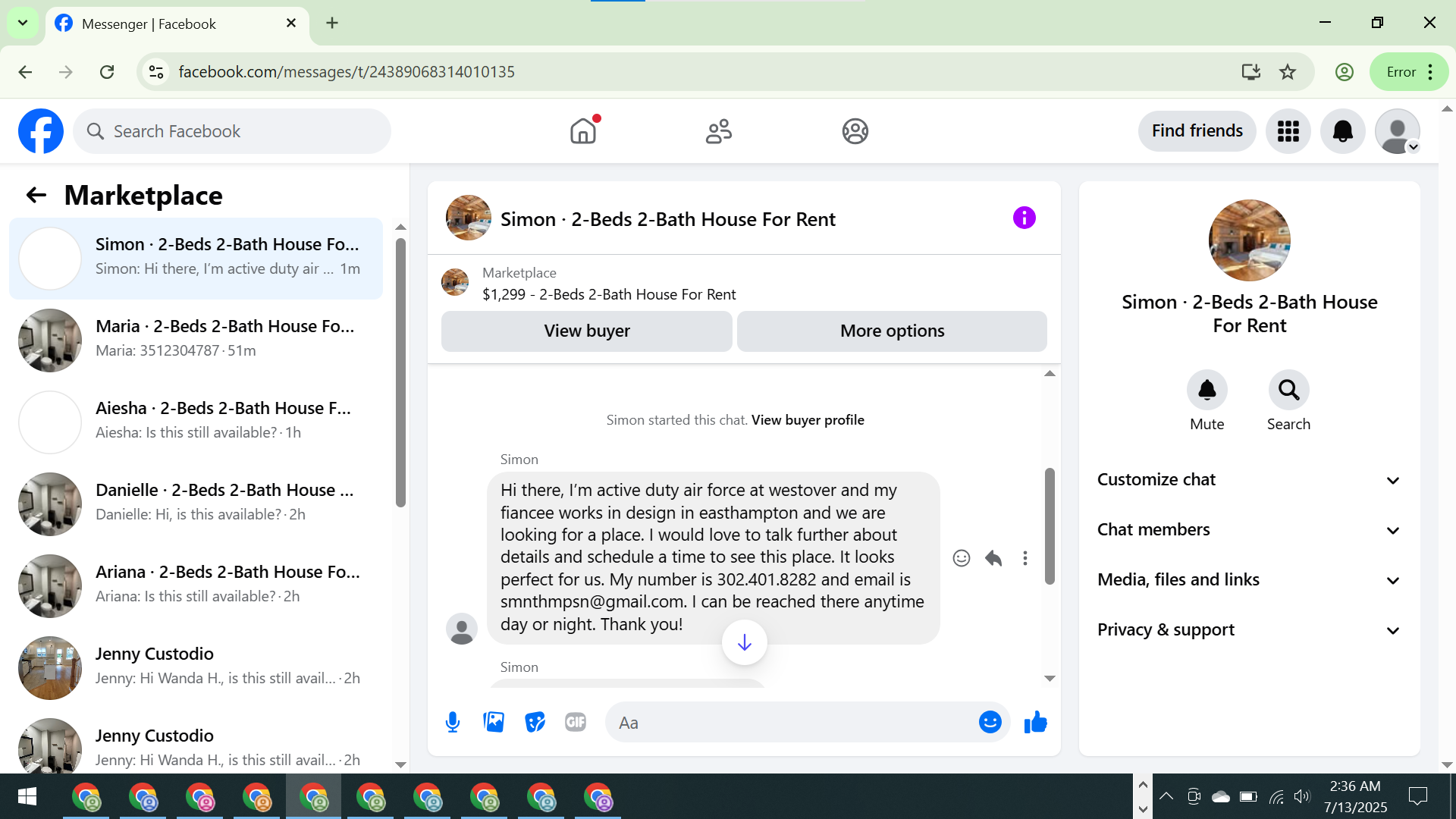React to Simon's message with emoji
Image resolution: width=1456 pixels, height=819 pixels.
click(x=961, y=558)
